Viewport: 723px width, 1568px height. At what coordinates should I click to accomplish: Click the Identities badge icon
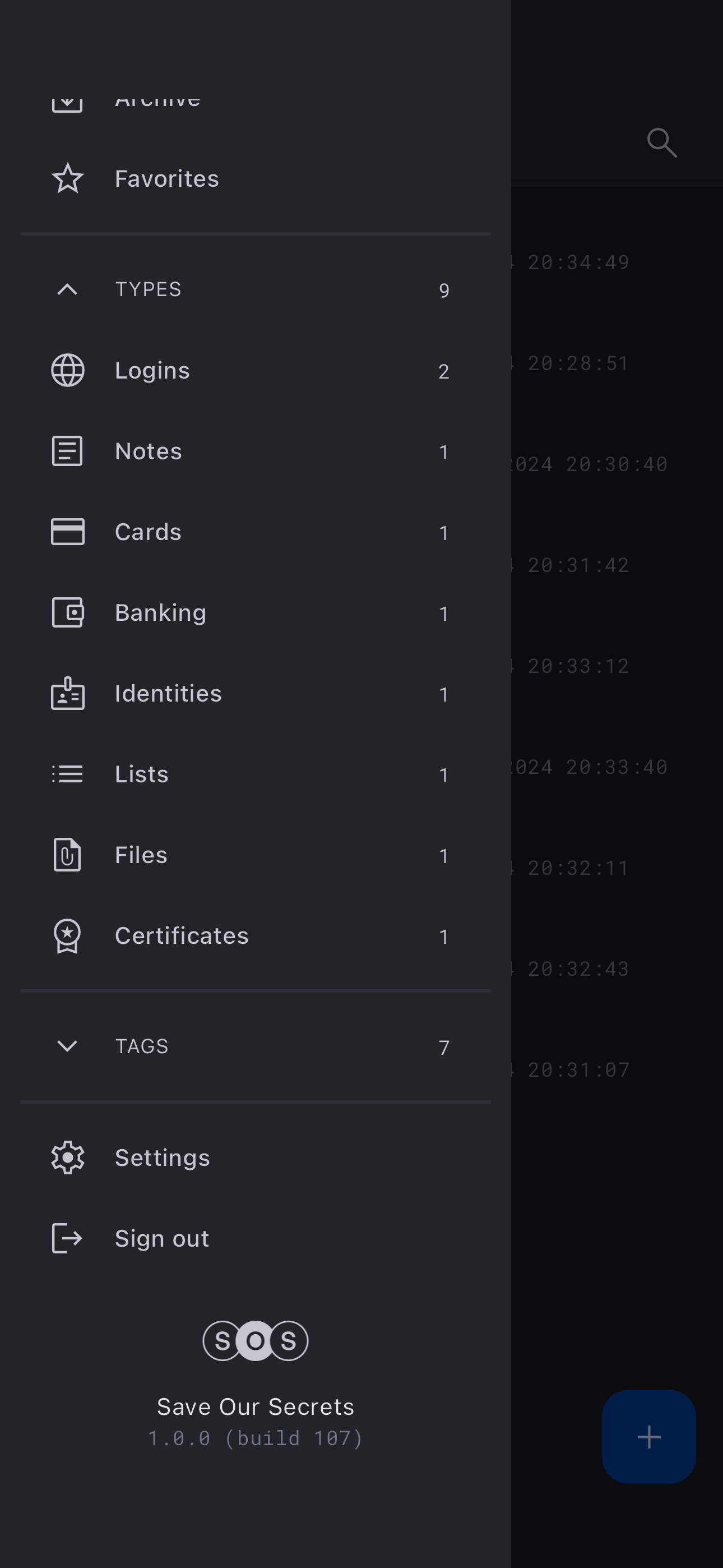coord(68,693)
